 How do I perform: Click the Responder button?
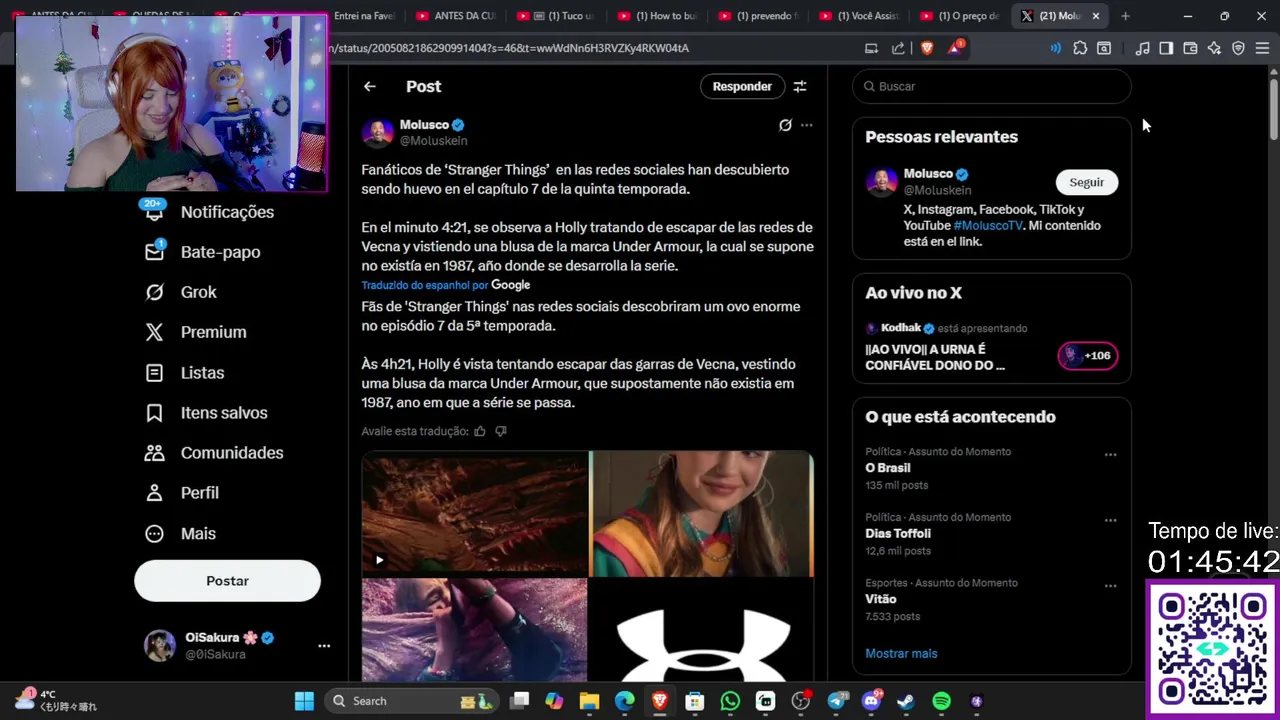742,87
